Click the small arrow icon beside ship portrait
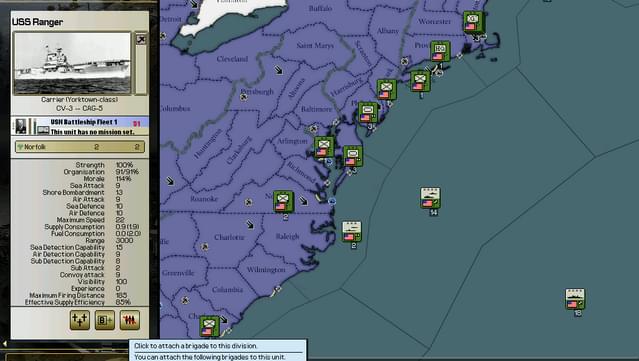639x361 pixels. tap(141, 40)
